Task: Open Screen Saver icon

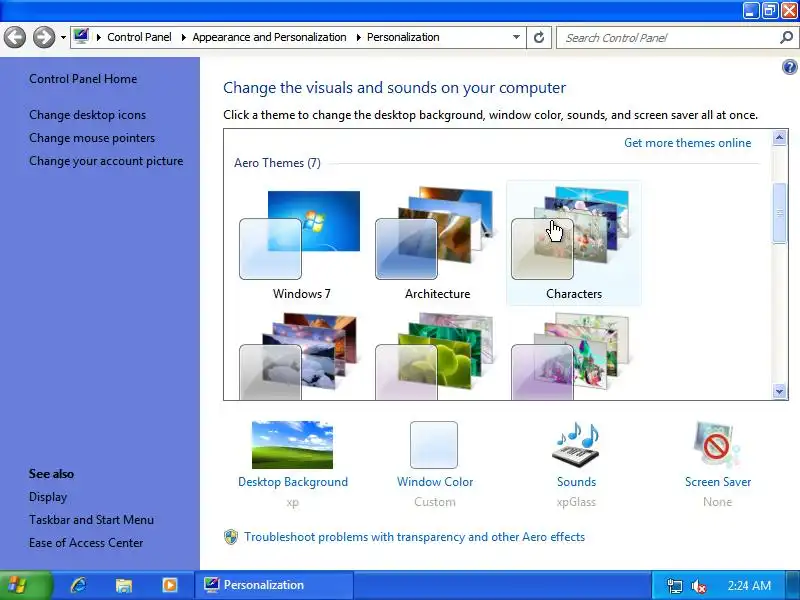Action: pyautogui.click(x=717, y=444)
